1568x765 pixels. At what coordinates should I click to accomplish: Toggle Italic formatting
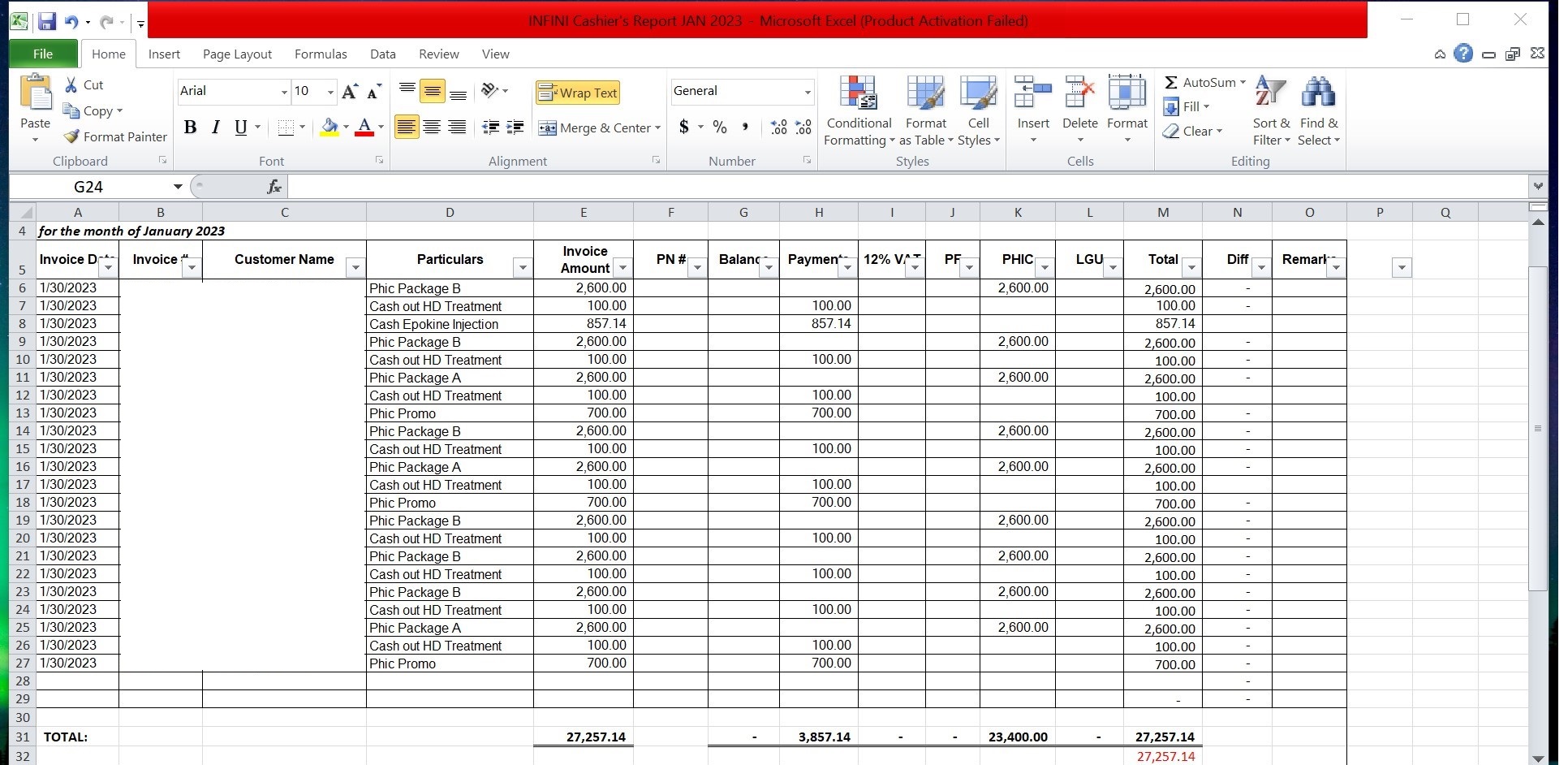click(x=215, y=127)
